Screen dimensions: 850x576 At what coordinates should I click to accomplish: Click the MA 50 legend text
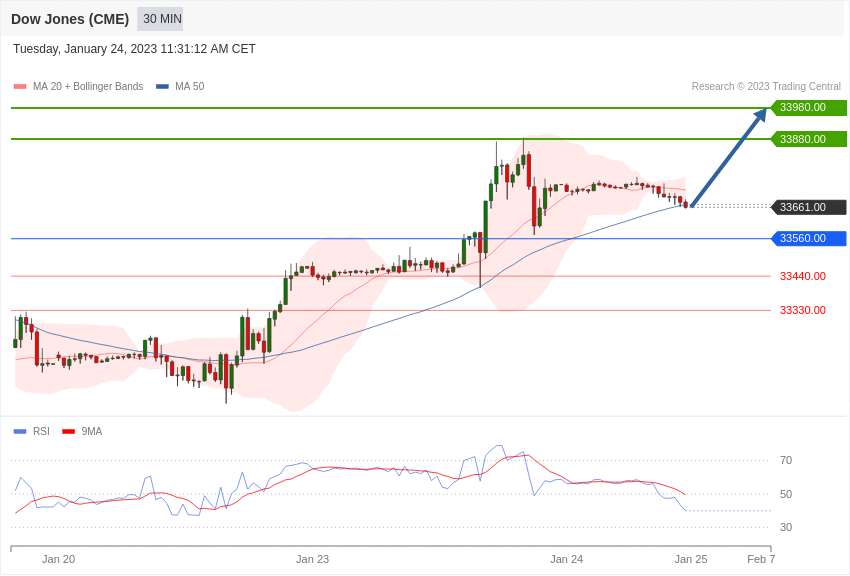[190, 87]
